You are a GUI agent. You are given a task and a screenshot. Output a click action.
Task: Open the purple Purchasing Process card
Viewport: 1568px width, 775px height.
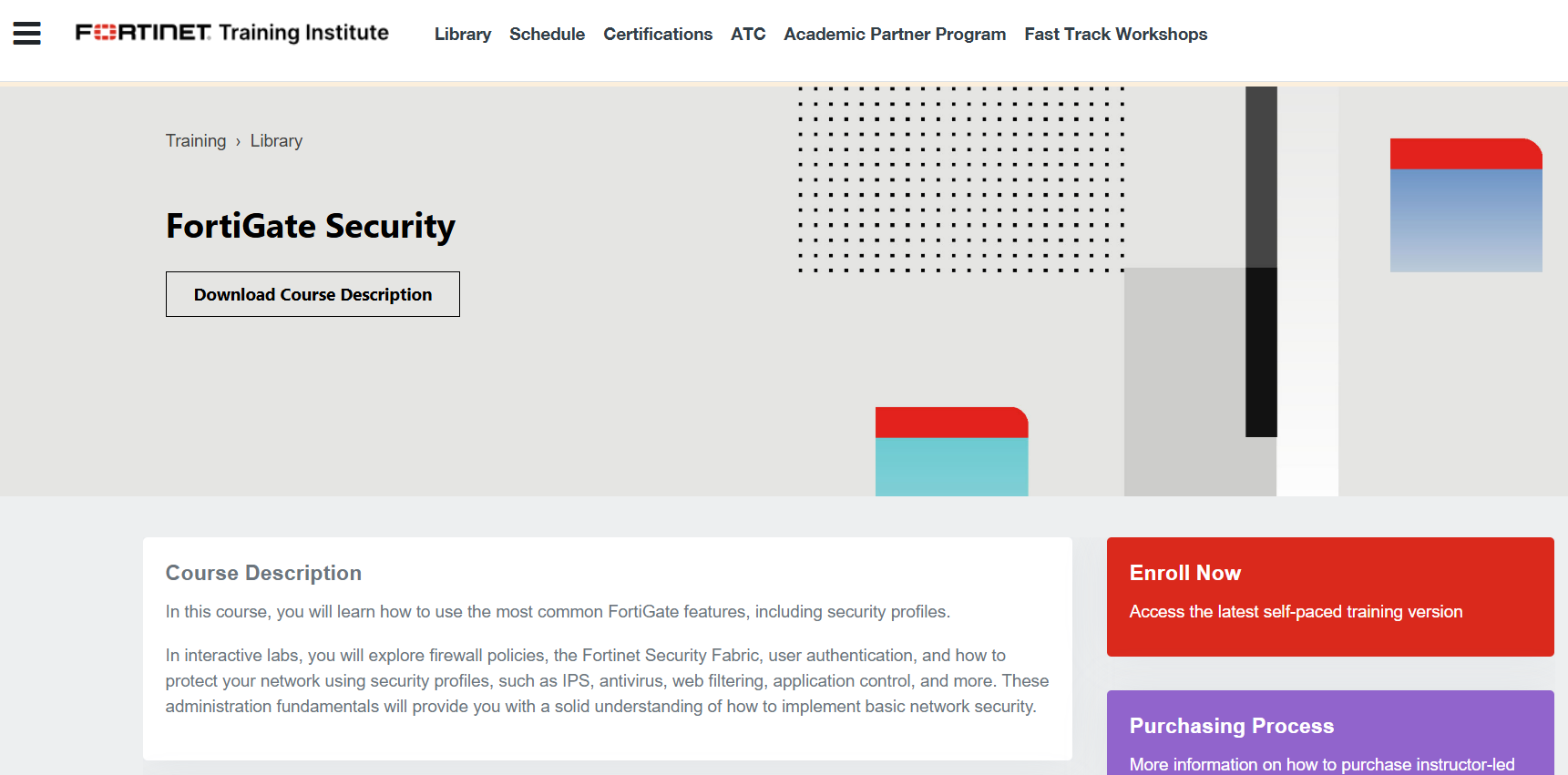[1330, 732]
